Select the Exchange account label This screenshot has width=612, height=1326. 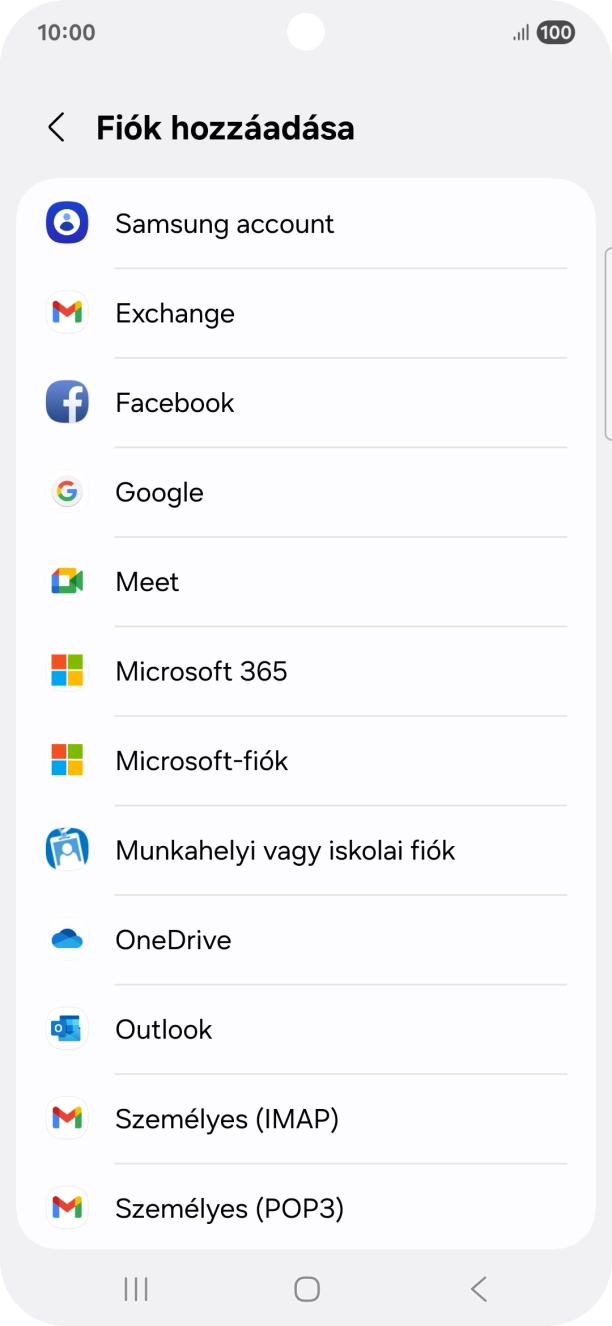click(175, 313)
